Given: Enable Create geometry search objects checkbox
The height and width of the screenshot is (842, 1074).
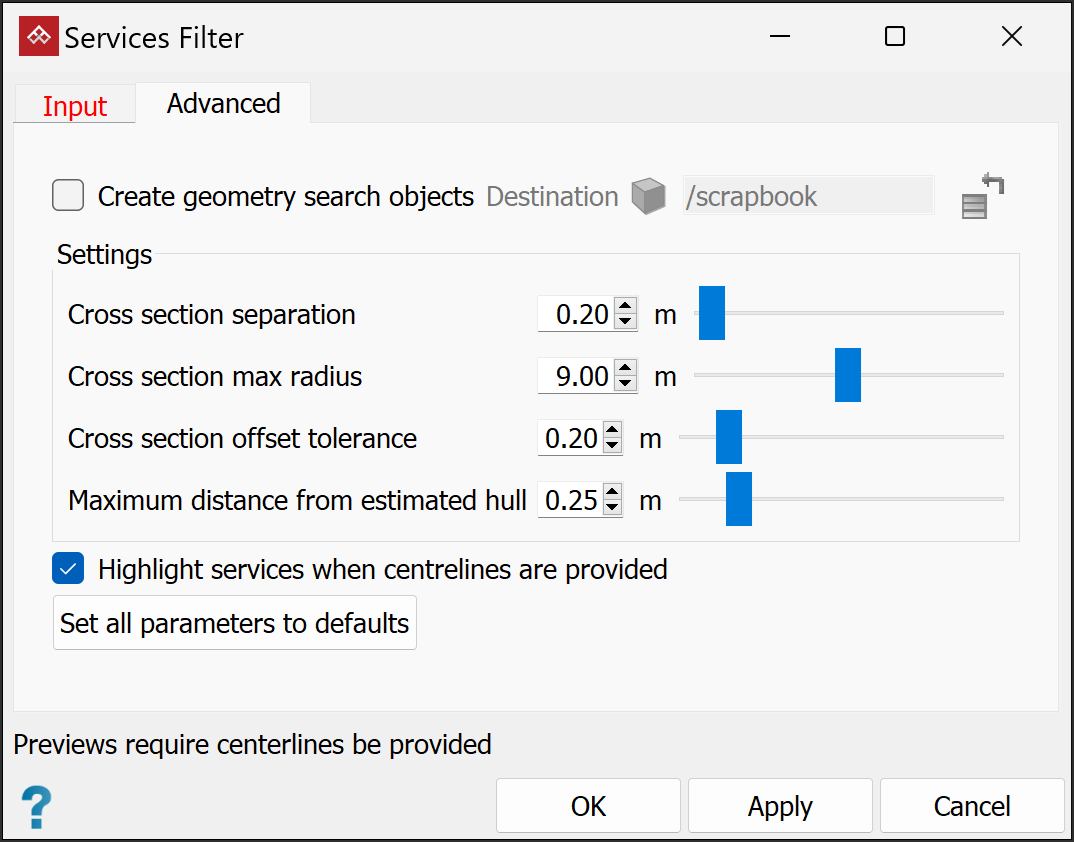Looking at the screenshot, I should (68, 196).
